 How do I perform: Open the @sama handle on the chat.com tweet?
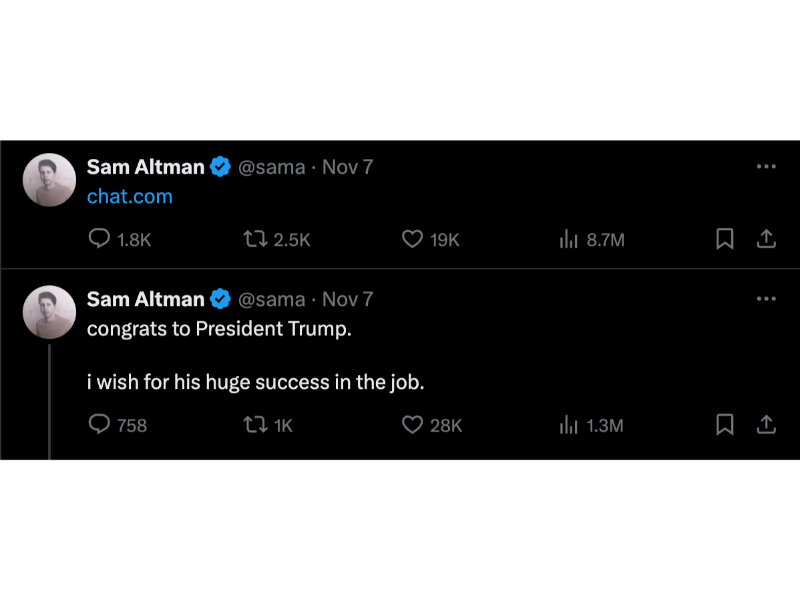[271, 167]
